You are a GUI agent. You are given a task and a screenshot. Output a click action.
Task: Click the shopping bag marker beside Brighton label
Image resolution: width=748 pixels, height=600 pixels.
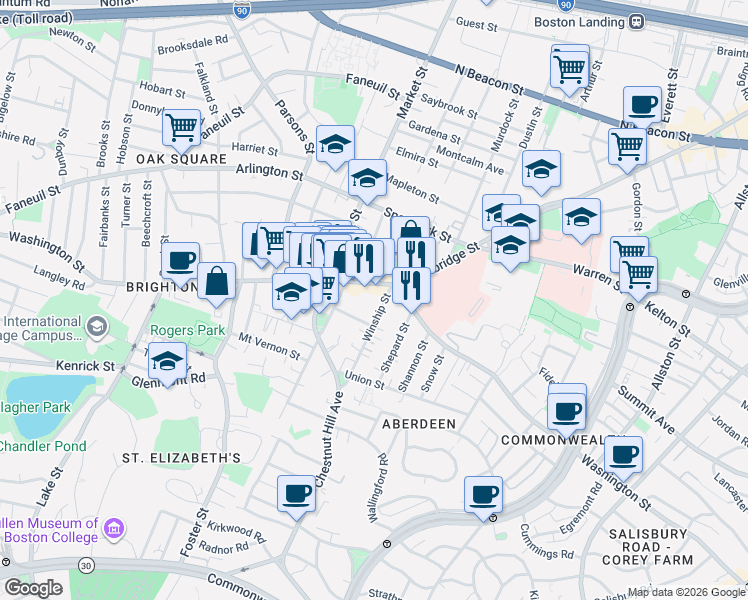pos(216,281)
